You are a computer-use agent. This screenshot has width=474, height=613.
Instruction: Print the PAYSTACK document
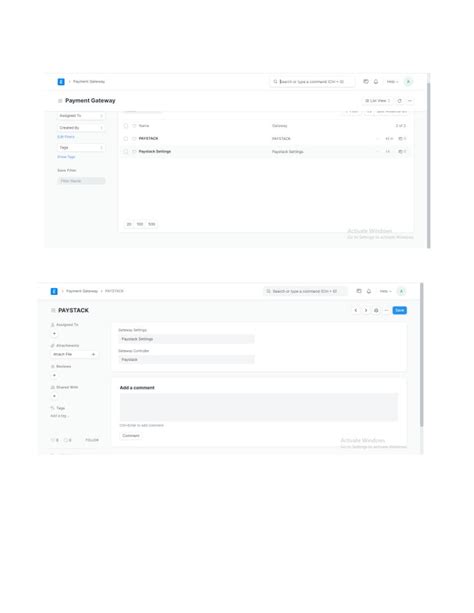coord(376,310)
